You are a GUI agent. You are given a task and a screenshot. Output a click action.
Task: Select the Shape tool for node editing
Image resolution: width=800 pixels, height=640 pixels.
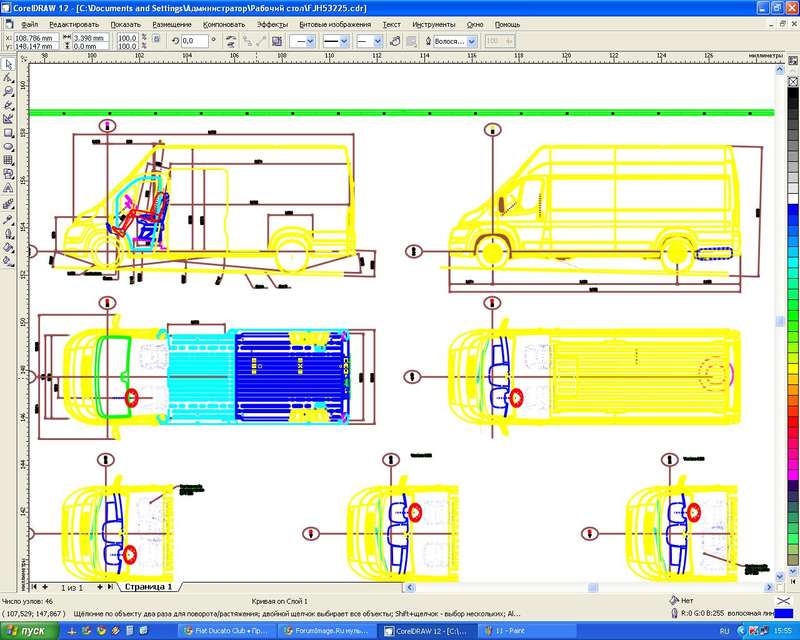point(8,77)
